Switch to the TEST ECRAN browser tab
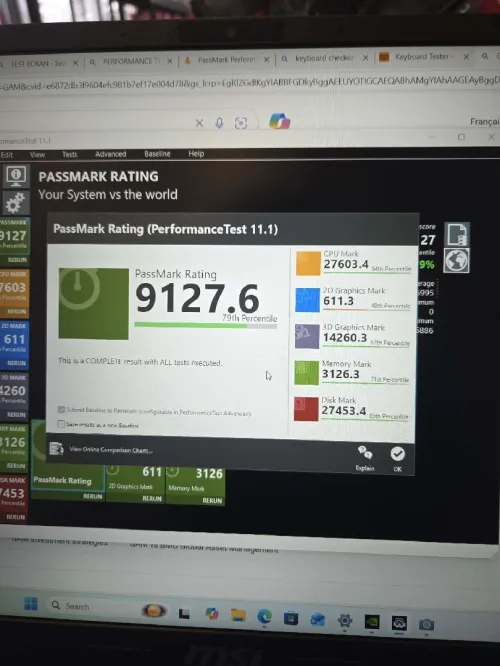Viewport: 500px width, 666px height. pyautogui.click(x=38, y=63)
